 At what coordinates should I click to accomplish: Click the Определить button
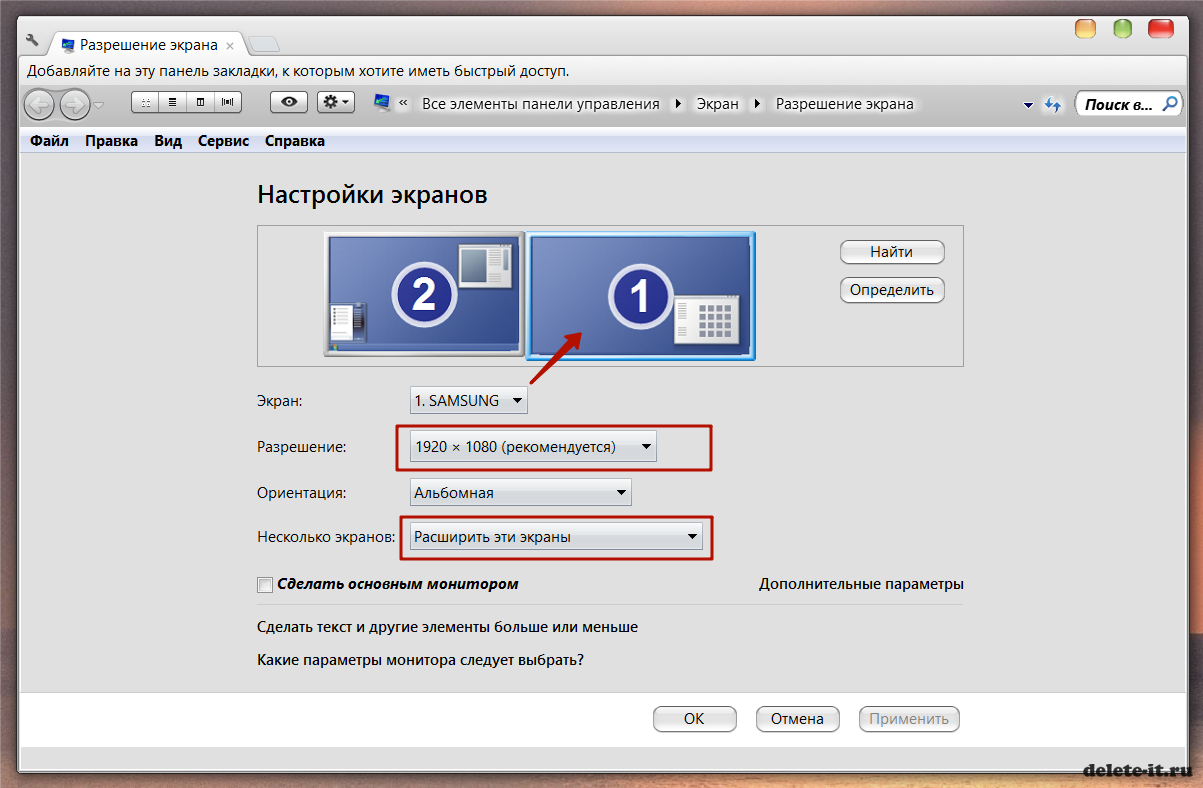pos(891,290)
